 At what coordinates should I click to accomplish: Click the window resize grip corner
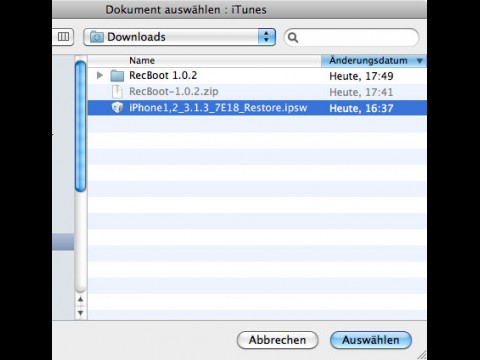(x=422, y=355)
